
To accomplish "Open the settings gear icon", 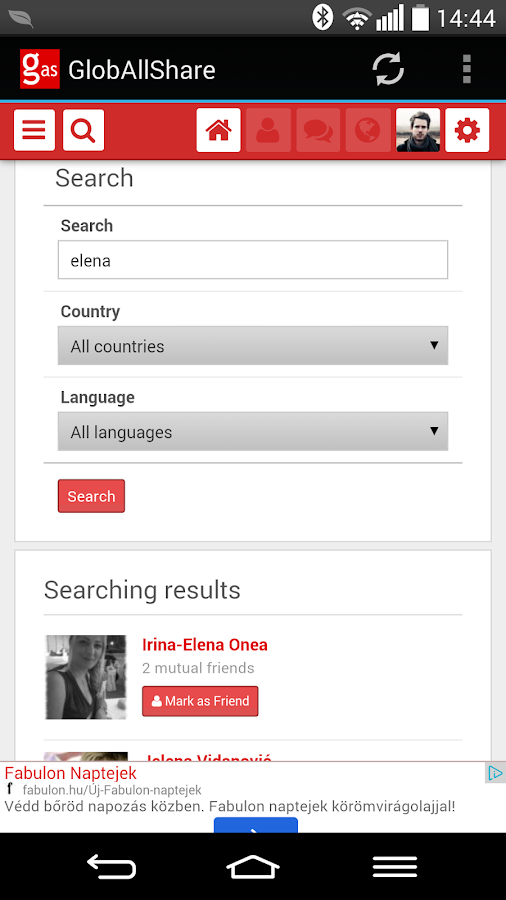I will pyautogui.click(x=467, y=130).
